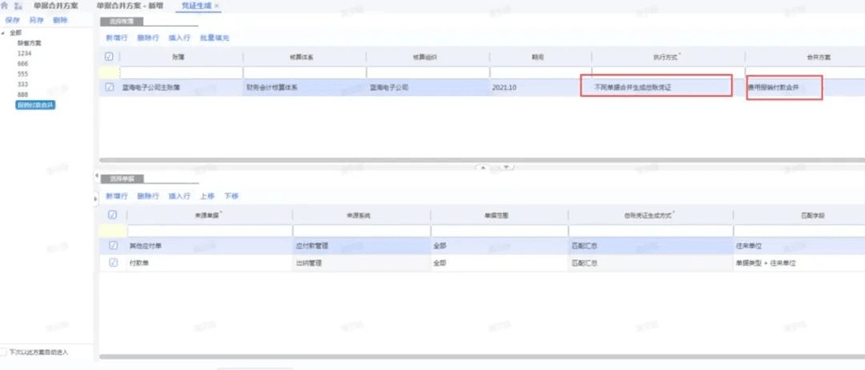Image resolution: width=865 pixels, height=370 pixels.
Task: Click the 蓝海电子公司主账簿 cell
Action: [181, 87]
